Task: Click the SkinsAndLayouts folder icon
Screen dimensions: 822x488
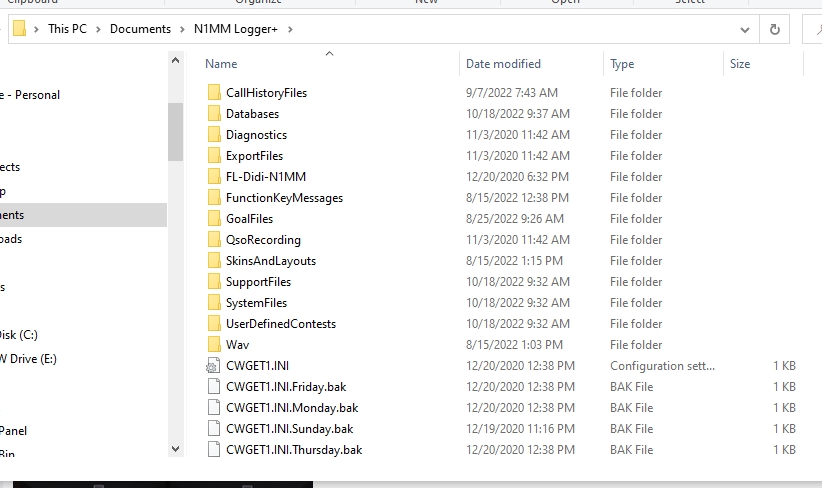Action: (x=214, y=260)
